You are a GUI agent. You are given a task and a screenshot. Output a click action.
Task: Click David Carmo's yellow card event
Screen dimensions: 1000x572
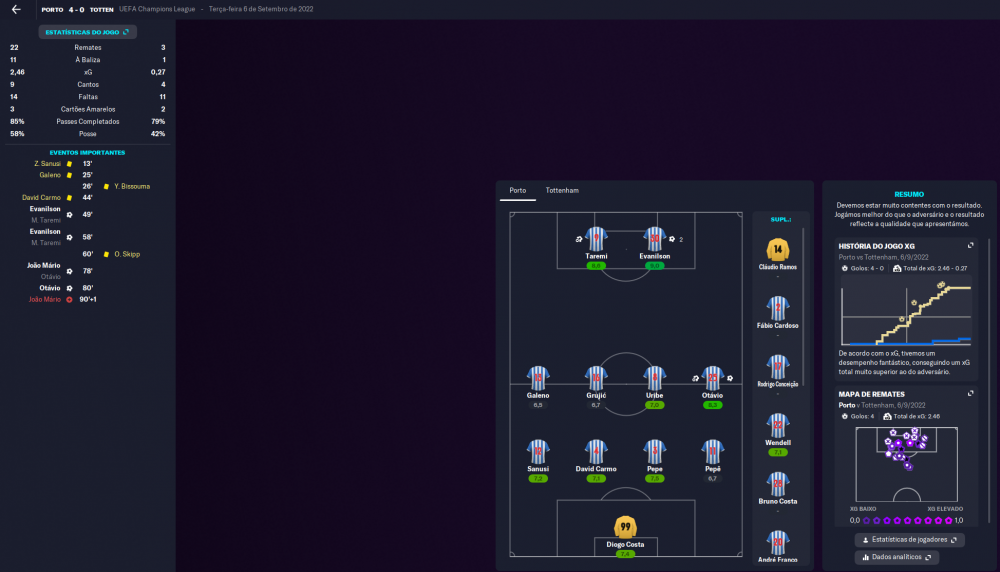57,198
